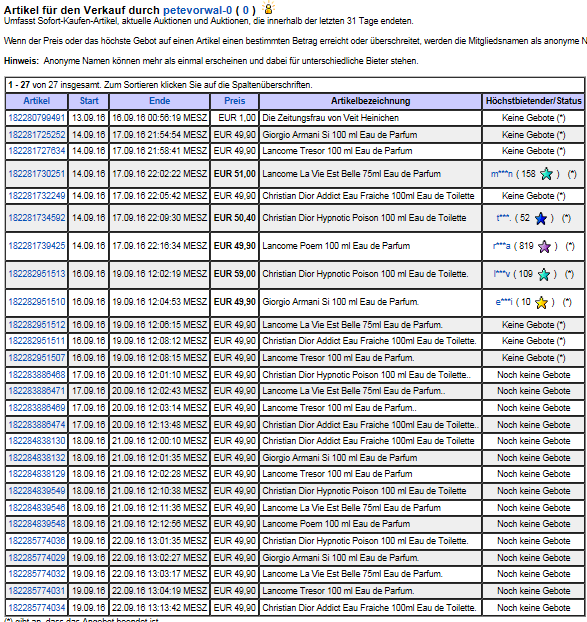Click the blue star next to t***.
The width and height of the screenshot is (587, 622).
541,218
